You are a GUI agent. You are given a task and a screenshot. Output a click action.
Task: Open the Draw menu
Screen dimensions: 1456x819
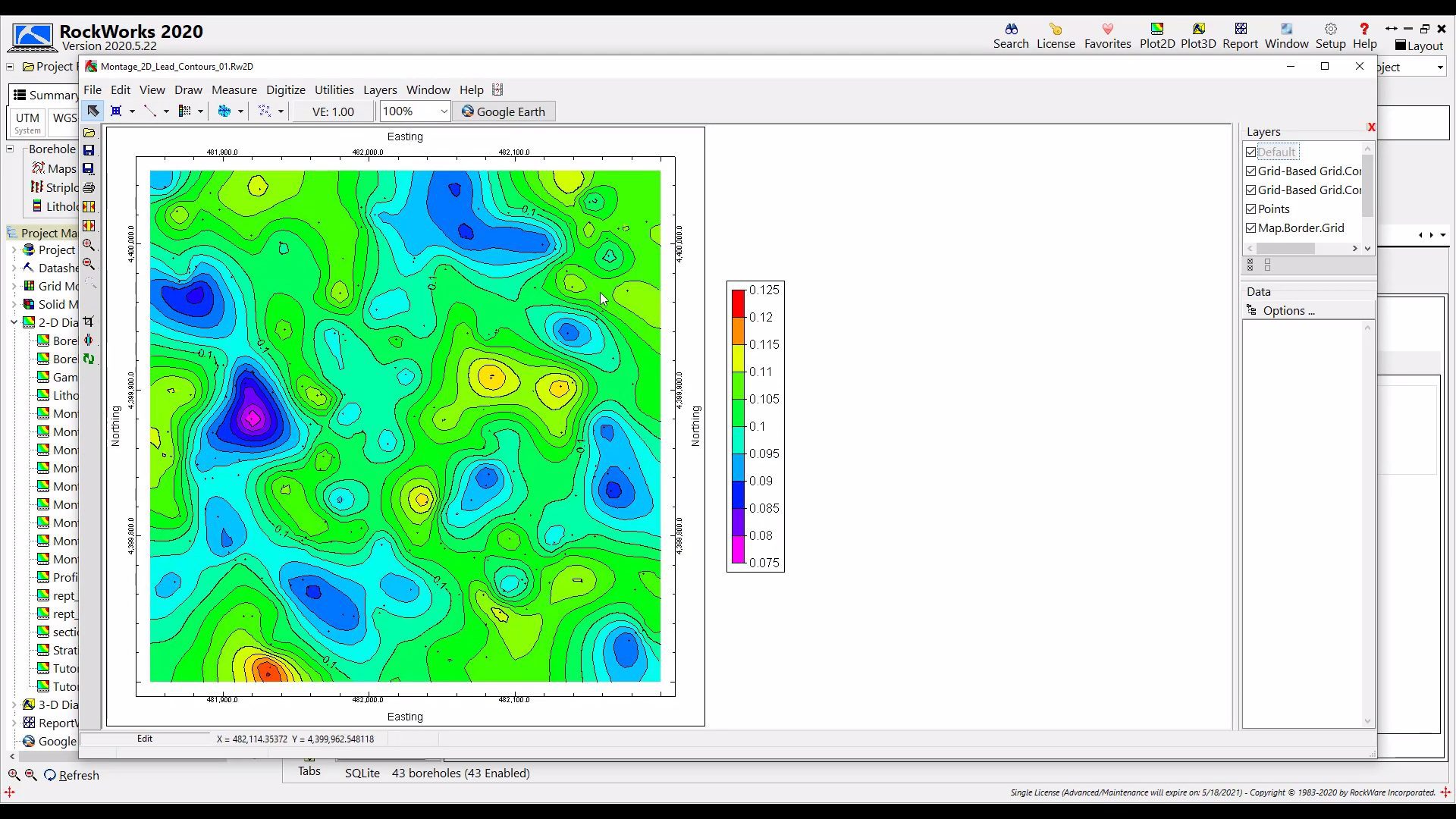click(x=188, y=89)
